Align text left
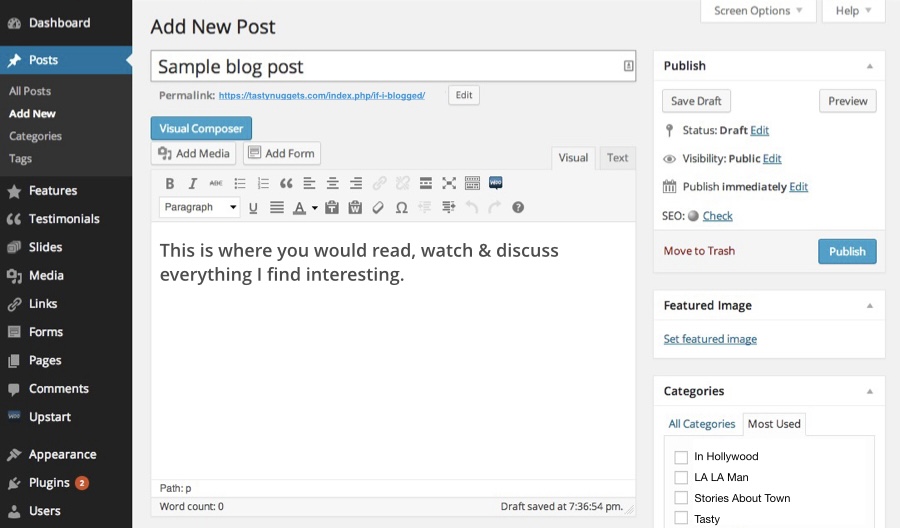Image resolution: width=900 pixels, height=528 pixels. click(309, 184)
